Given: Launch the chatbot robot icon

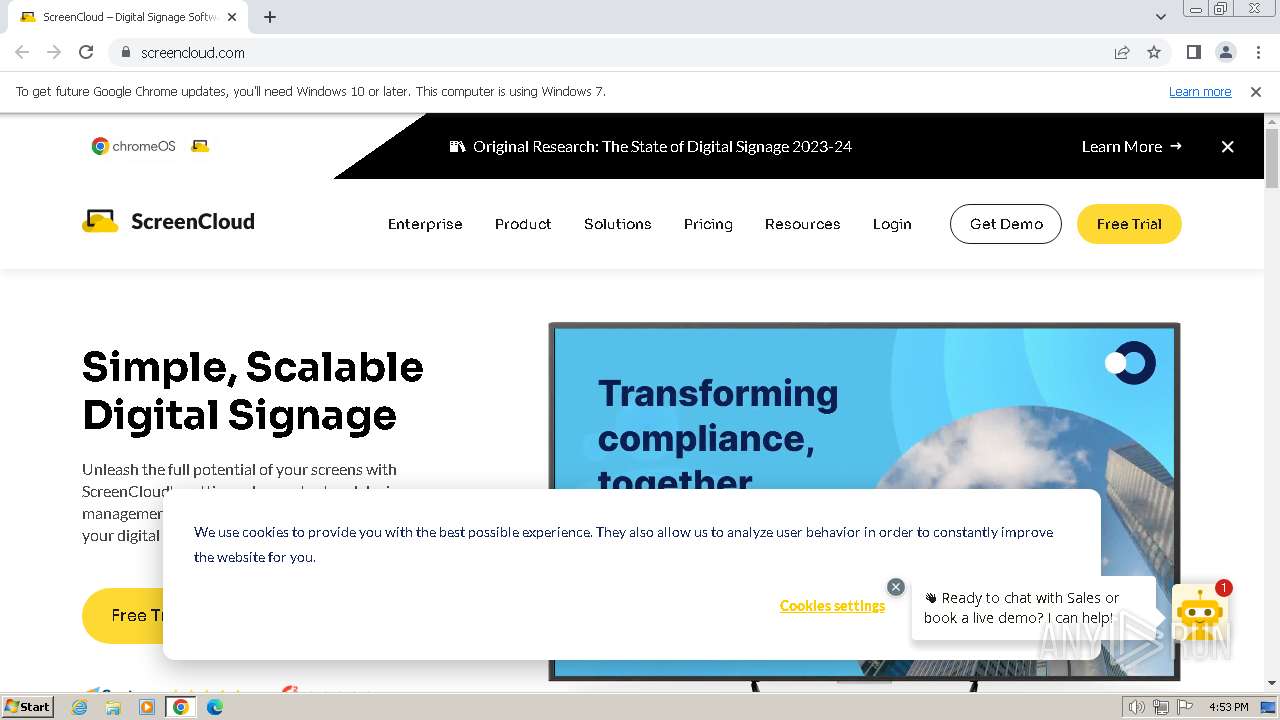Looking at the screenshot, I should 1199,613.
